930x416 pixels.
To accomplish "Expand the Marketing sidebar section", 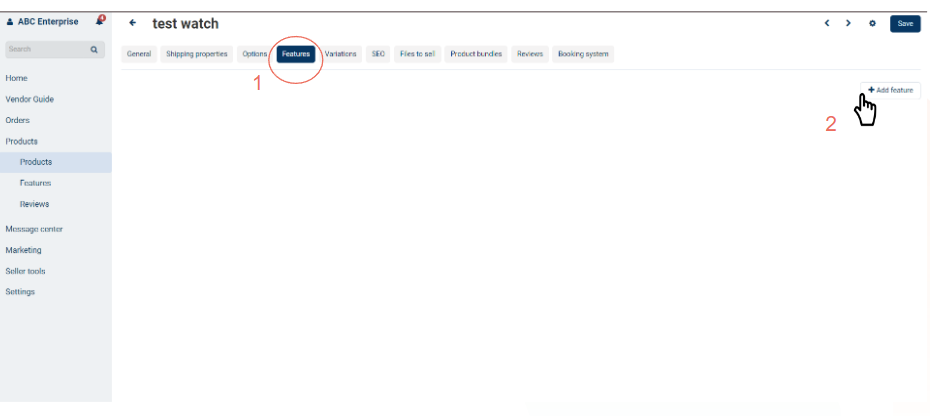I will [x=23, y=250].
